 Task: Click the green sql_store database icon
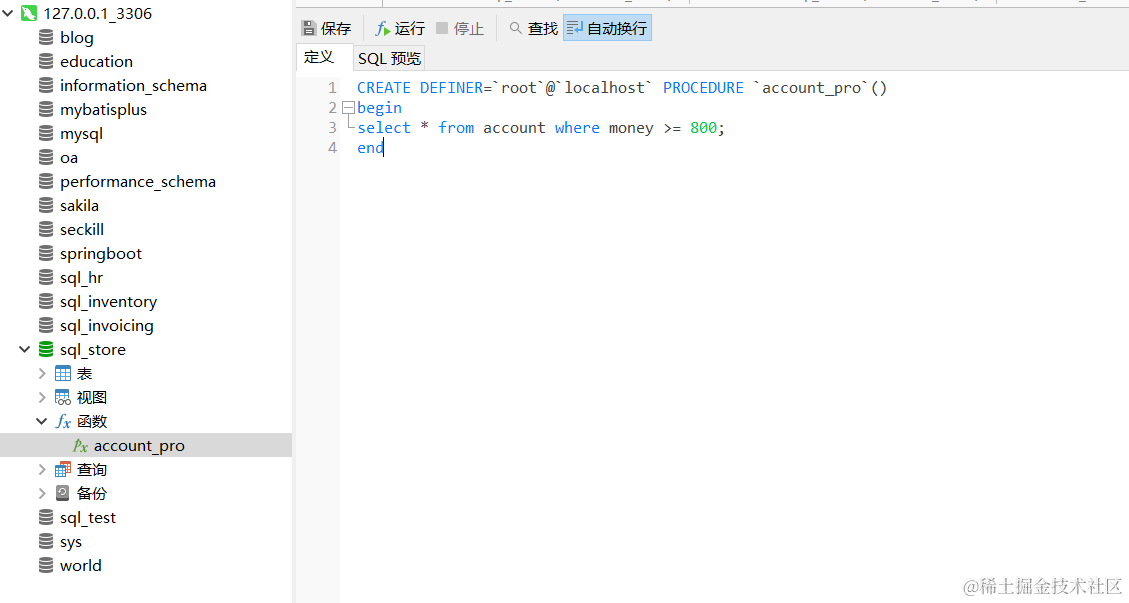click(46, 349)
